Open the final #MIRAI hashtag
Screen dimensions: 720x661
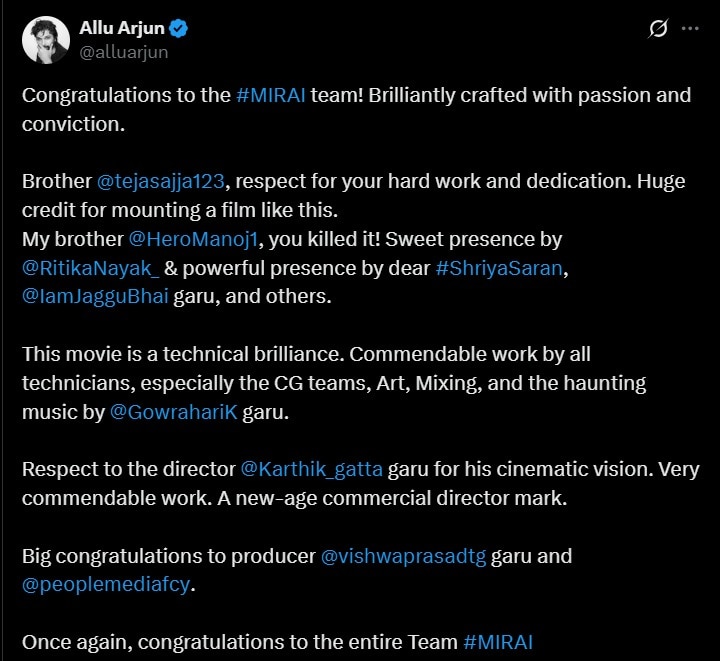[x=505, y=643]
